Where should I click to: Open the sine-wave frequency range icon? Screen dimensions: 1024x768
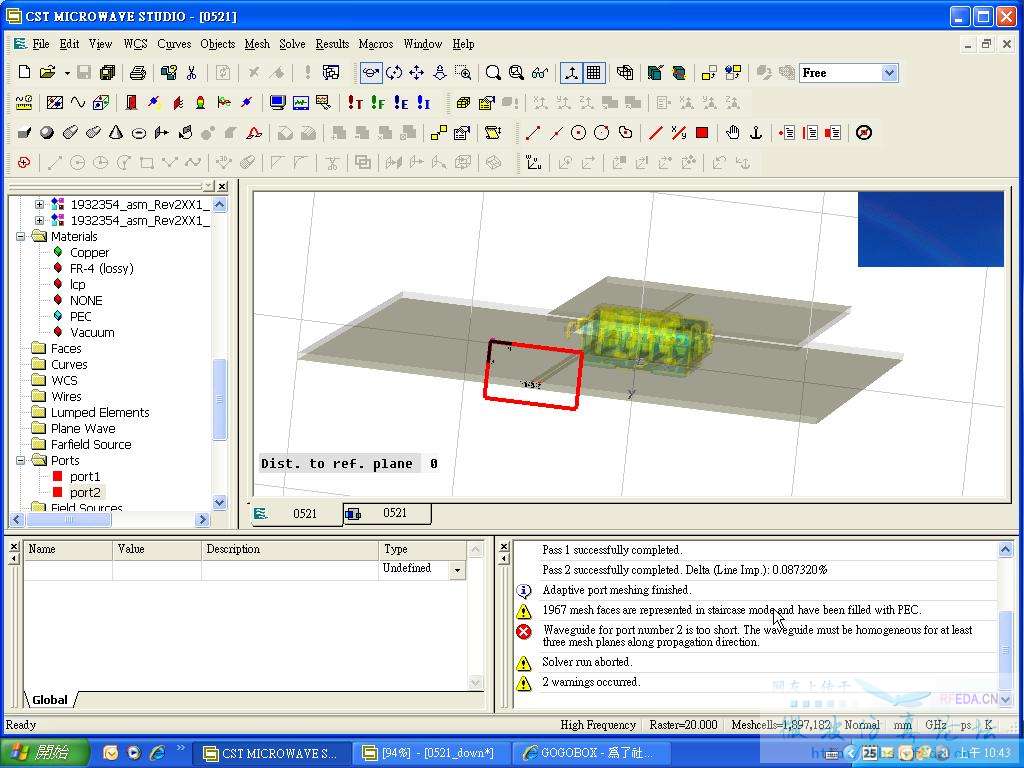(x=78, y=103)
